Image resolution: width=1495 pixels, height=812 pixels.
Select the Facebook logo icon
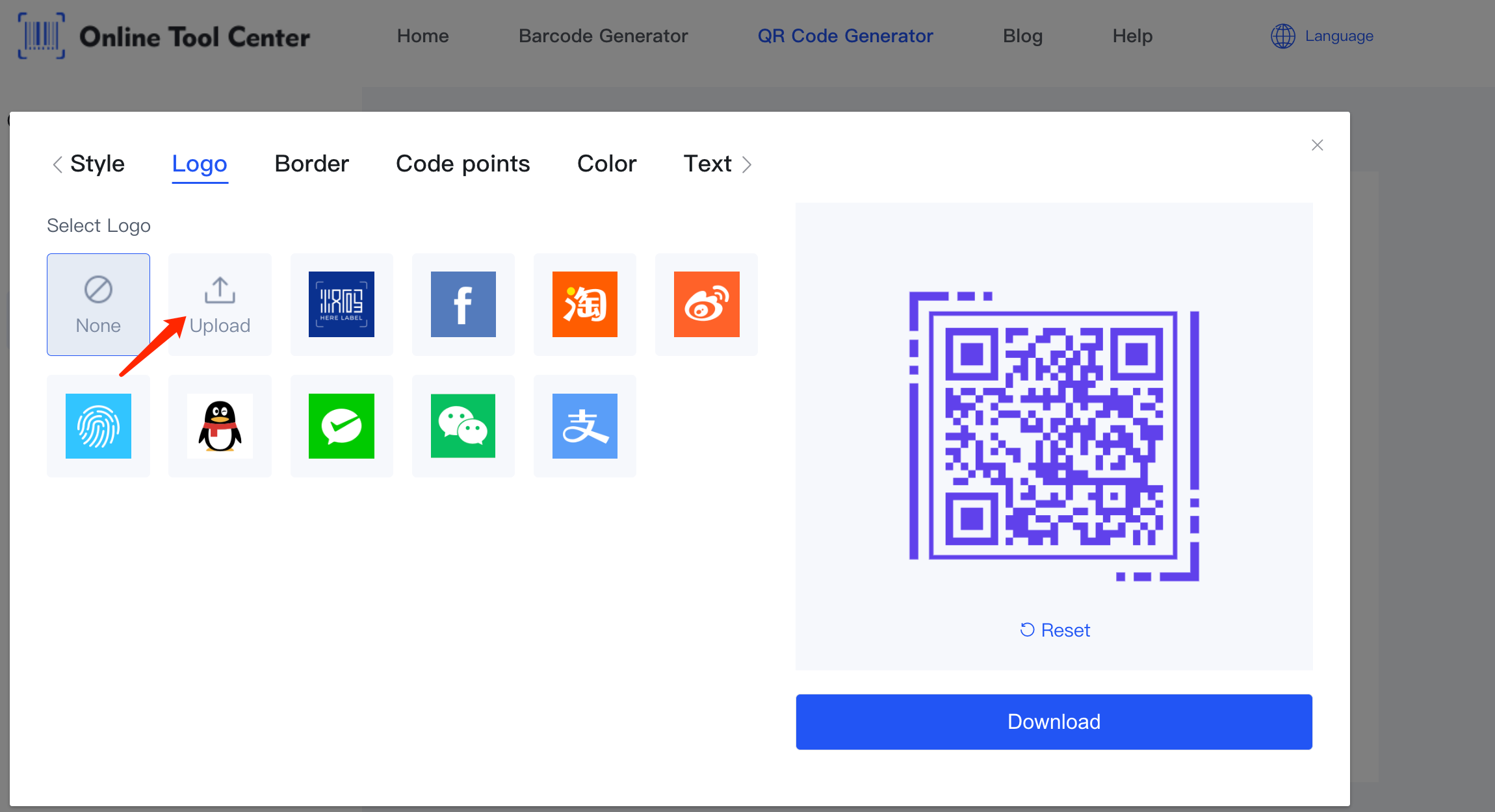tap(462, 303)
